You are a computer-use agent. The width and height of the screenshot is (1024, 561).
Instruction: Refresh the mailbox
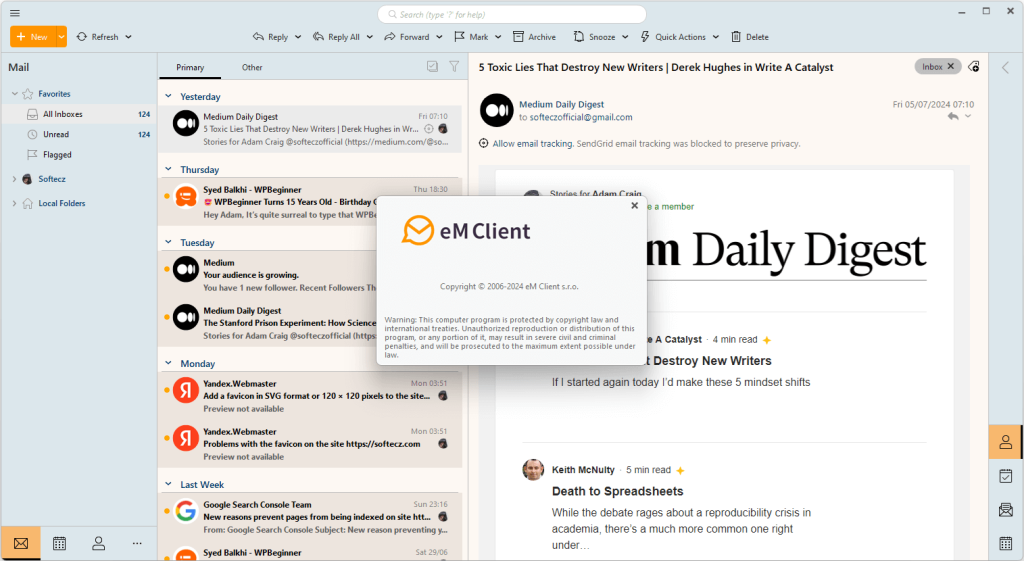pyautogui.click(x=97, y=37)
